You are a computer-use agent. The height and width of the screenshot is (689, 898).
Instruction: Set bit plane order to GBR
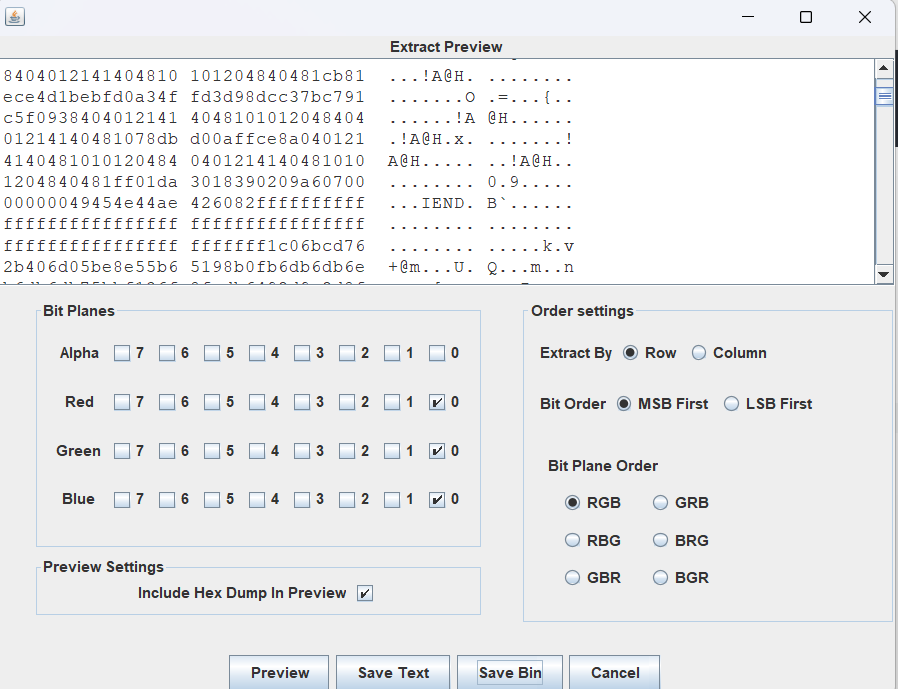coord(572,577)
